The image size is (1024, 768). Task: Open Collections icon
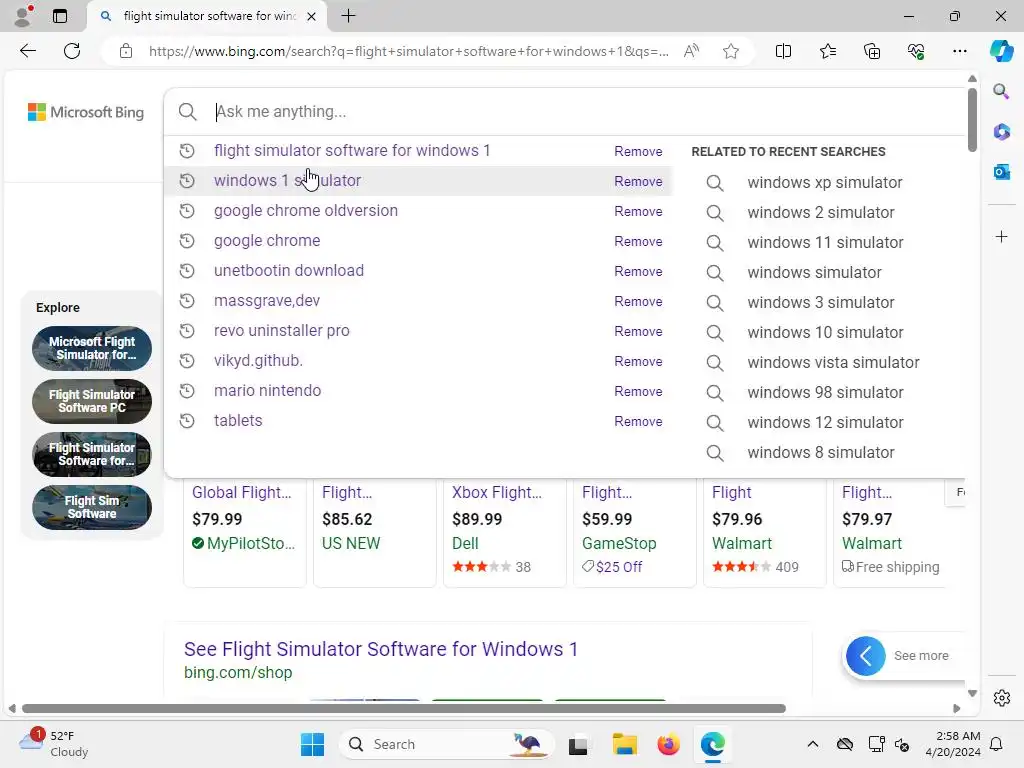point(872,51)
